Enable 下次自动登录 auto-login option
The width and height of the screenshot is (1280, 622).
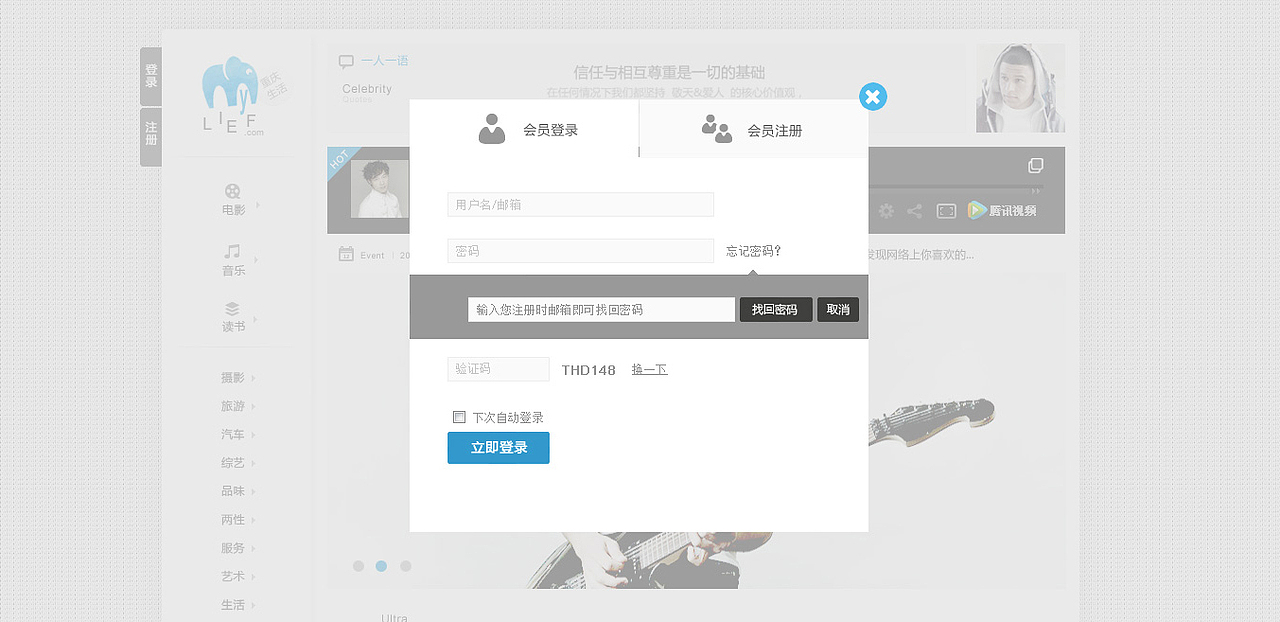460,417
